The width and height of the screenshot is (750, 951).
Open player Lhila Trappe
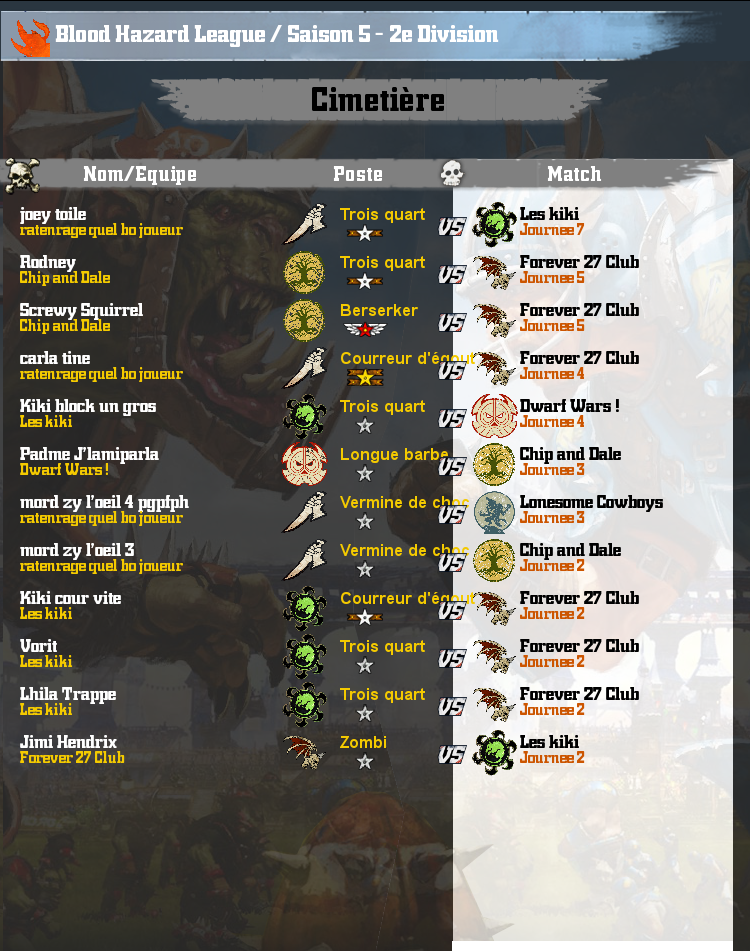(x=68, y=694)
